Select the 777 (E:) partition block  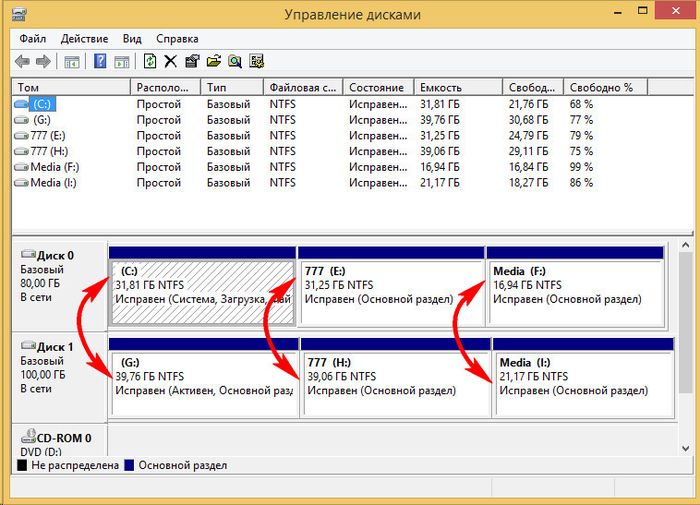point(391,286)
